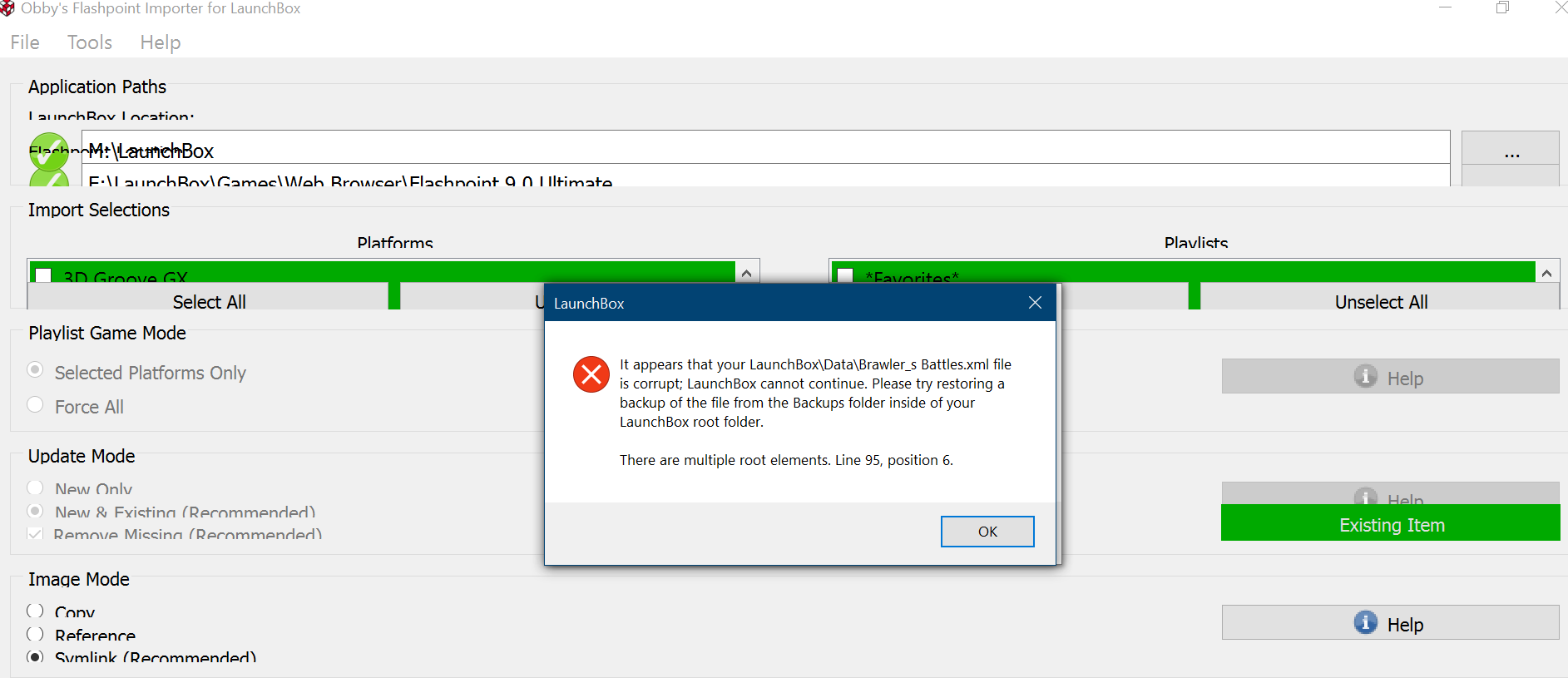This screenshot has width=1568, height=678.
Task: Click the Help button for Playlist Game Mode
Action: pyautogui.click(x=1390, y=377)
